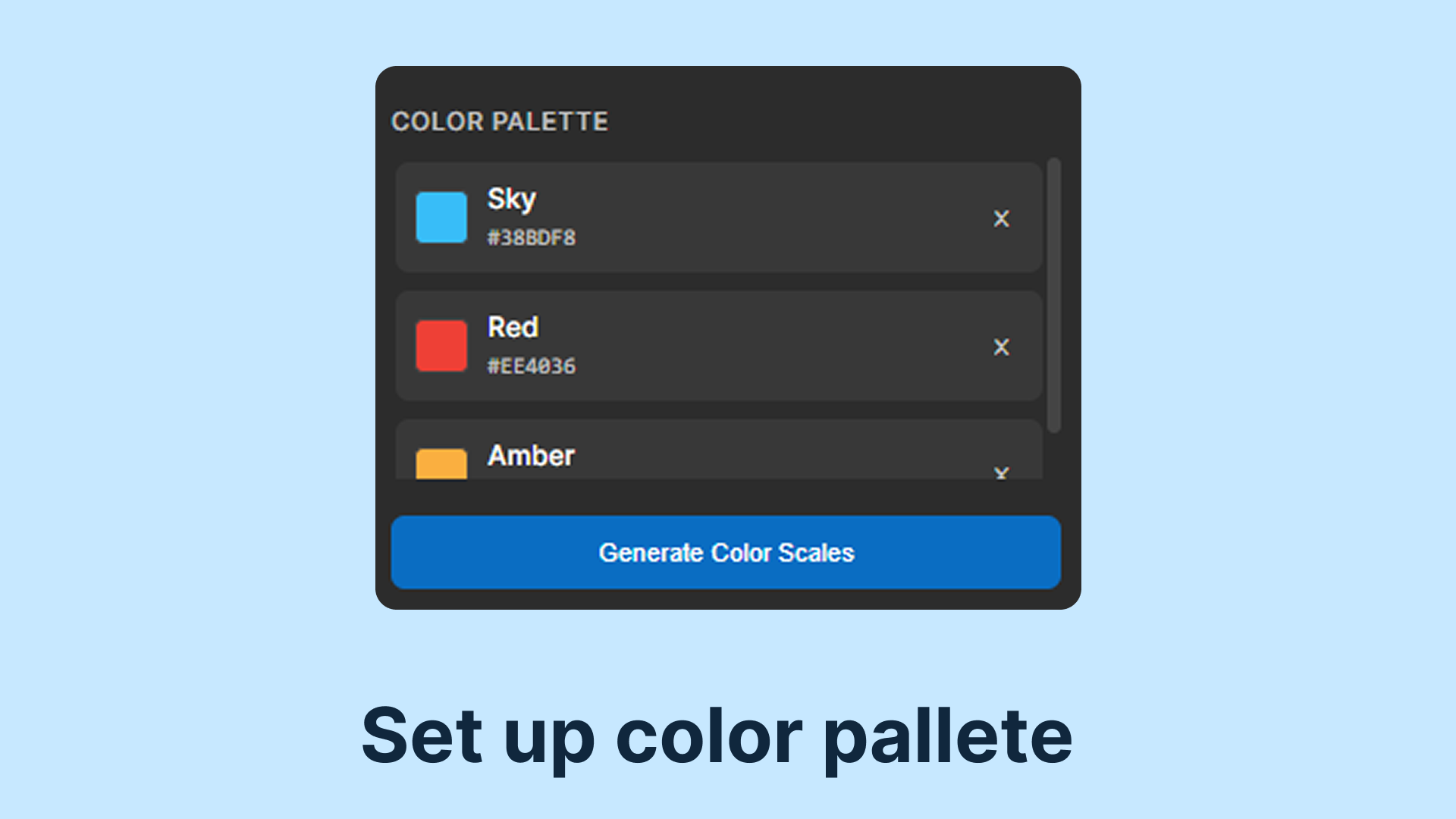Click the Generate Color Scales button
Image resolution: width=1456 pixels, height=819 pixels.
coord(726,553)
